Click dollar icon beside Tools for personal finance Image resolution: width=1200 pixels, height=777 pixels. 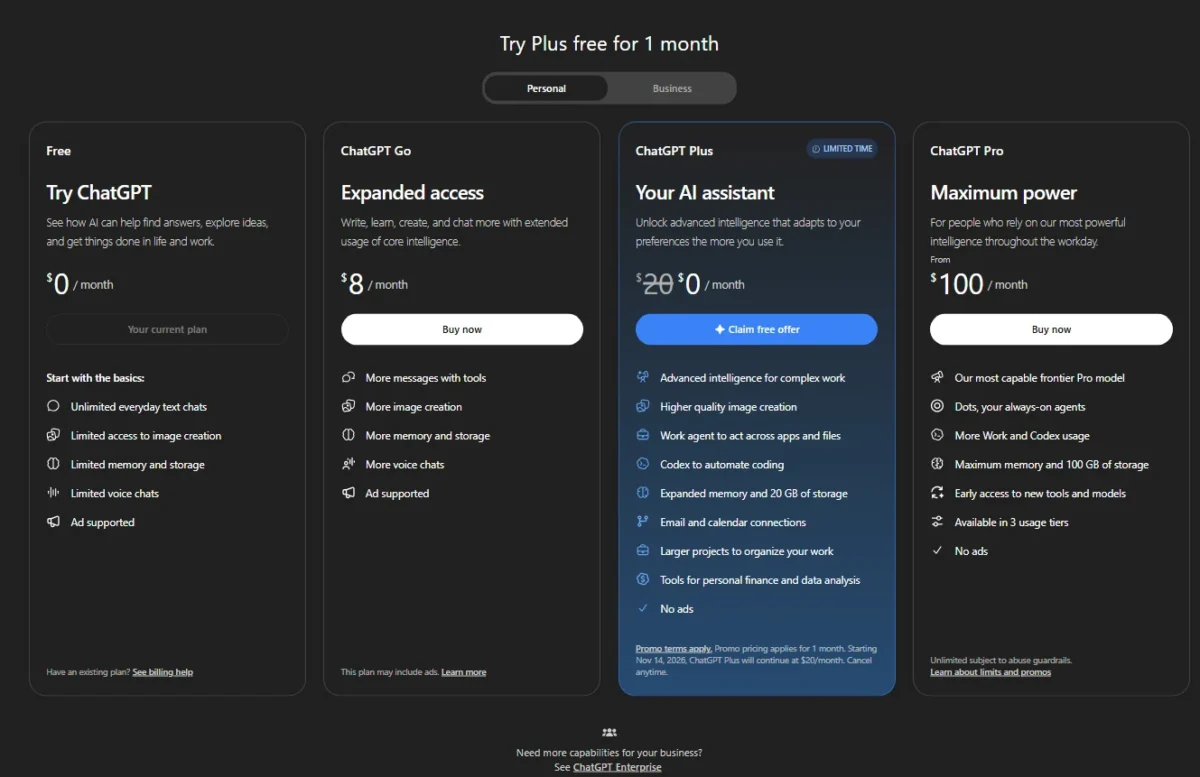coord(643,580)
